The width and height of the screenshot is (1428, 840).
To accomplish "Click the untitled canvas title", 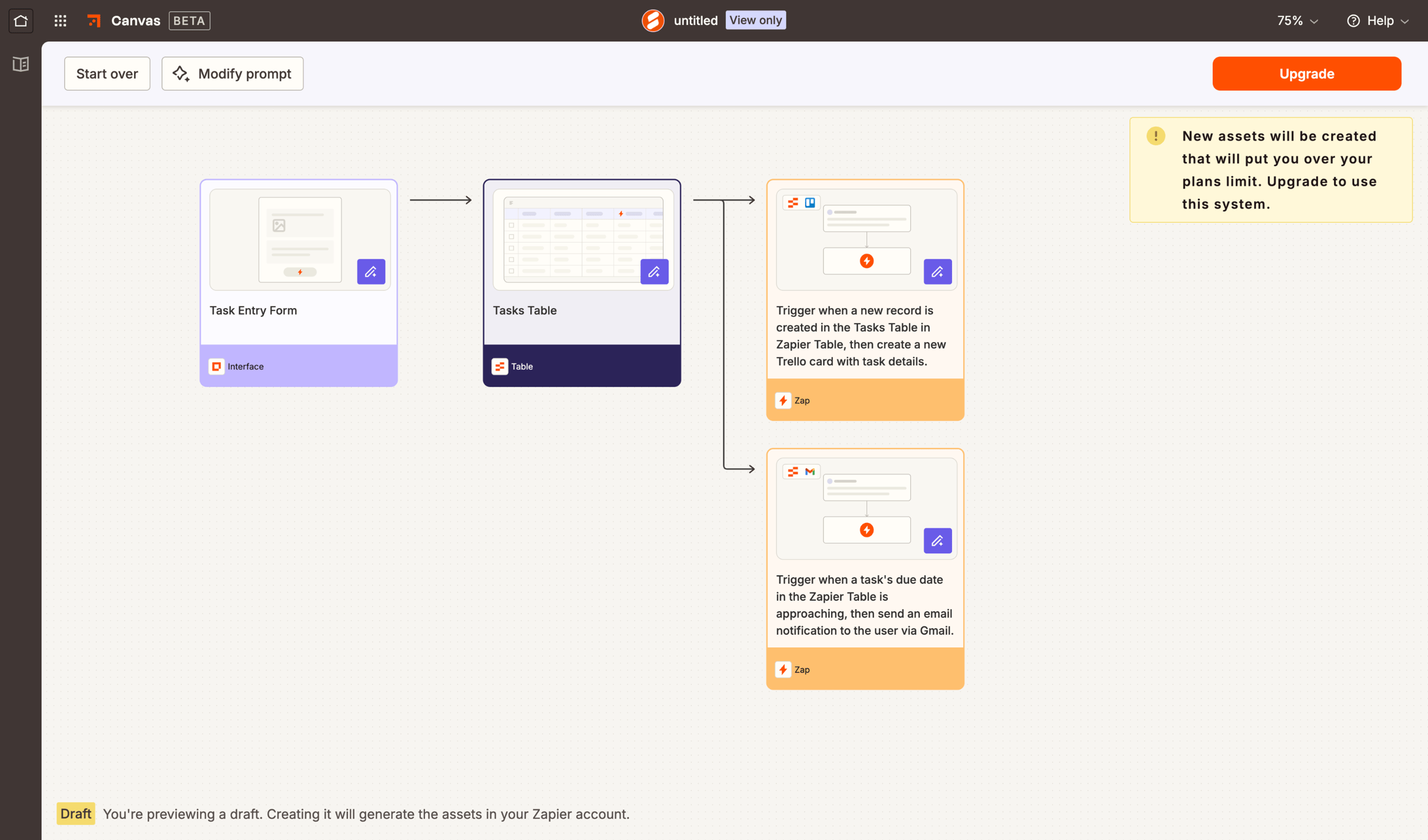I will (696, 21).
